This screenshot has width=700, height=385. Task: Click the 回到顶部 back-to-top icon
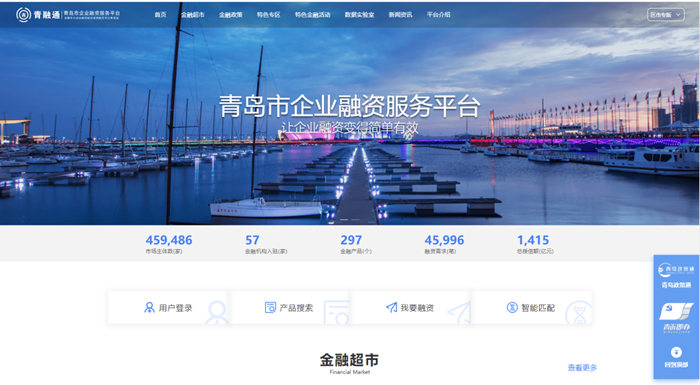pos(676,352)
